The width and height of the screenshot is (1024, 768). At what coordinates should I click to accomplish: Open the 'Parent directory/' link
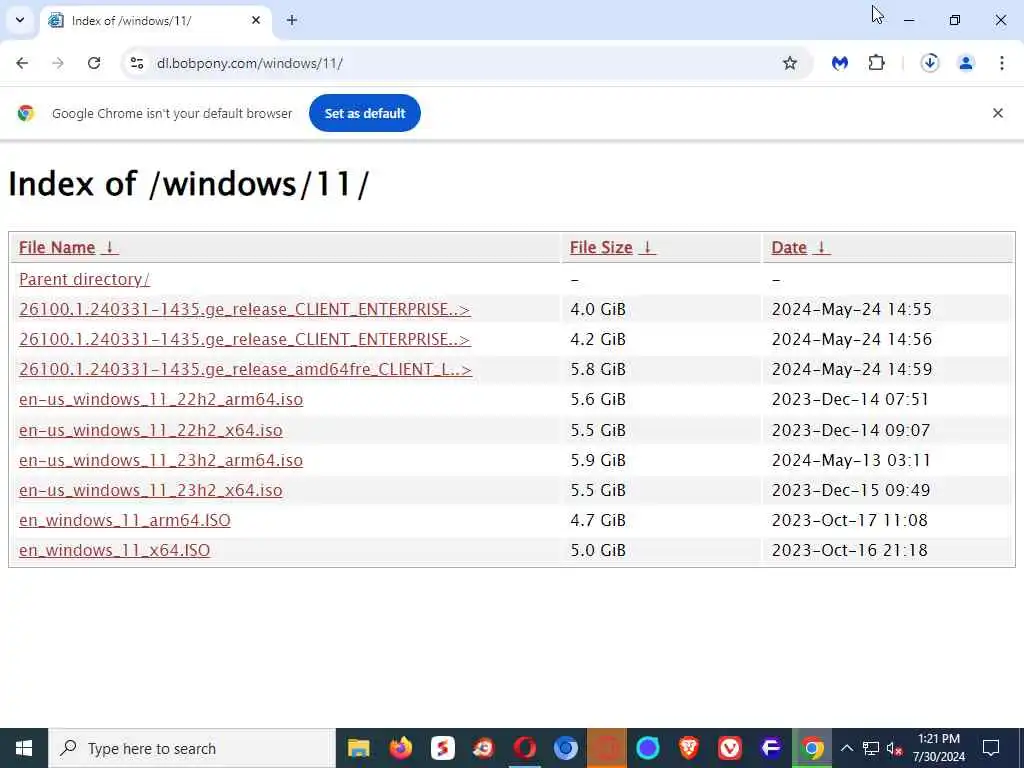(x=84, y=279)
